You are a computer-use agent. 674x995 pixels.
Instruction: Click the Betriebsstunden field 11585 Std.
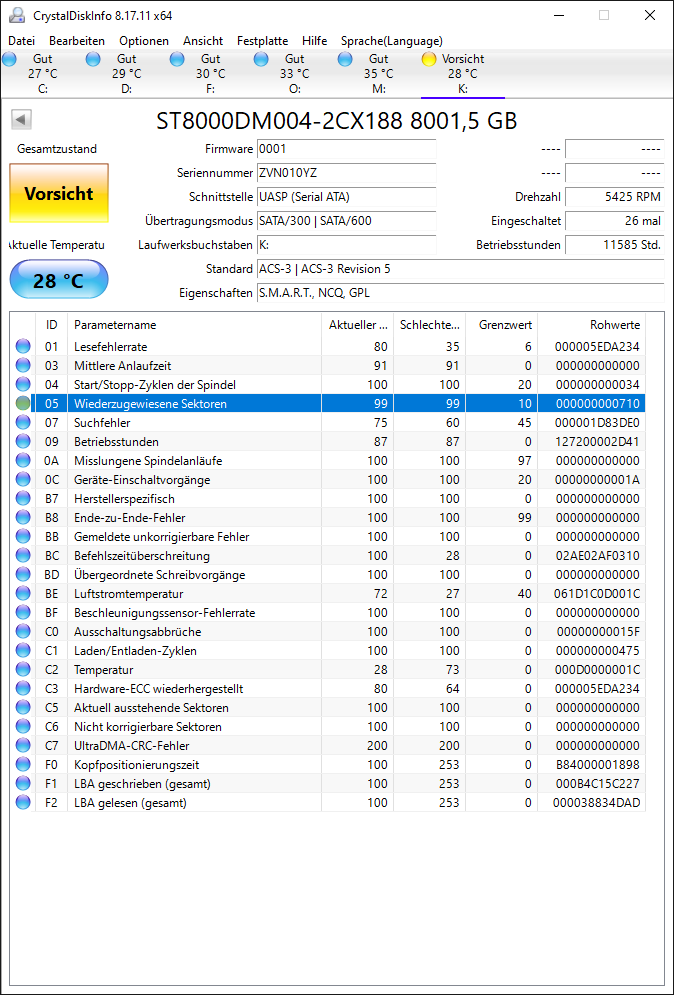[615, 244]
